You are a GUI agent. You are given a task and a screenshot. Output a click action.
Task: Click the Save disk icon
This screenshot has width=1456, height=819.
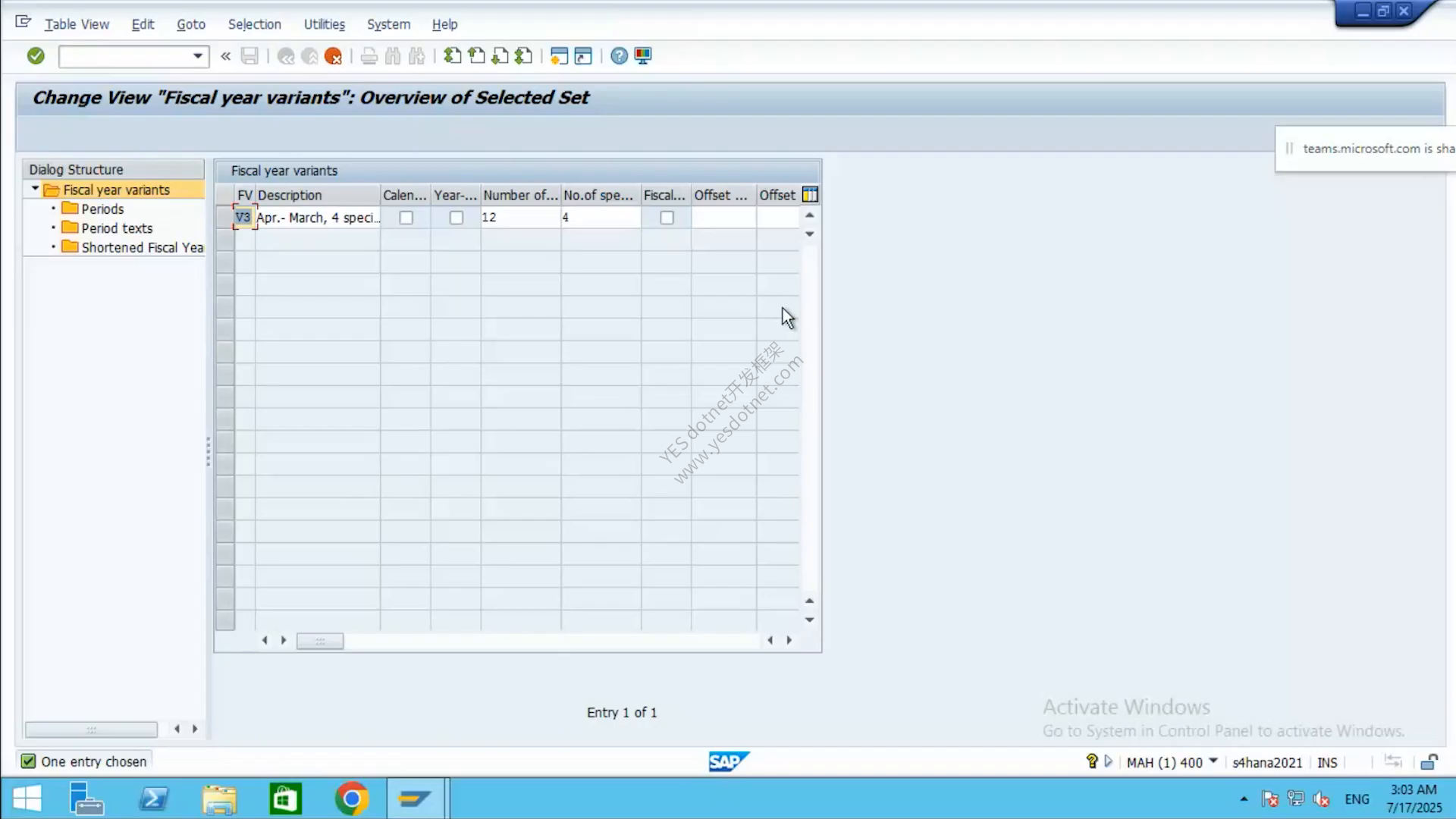click(249, 55)
